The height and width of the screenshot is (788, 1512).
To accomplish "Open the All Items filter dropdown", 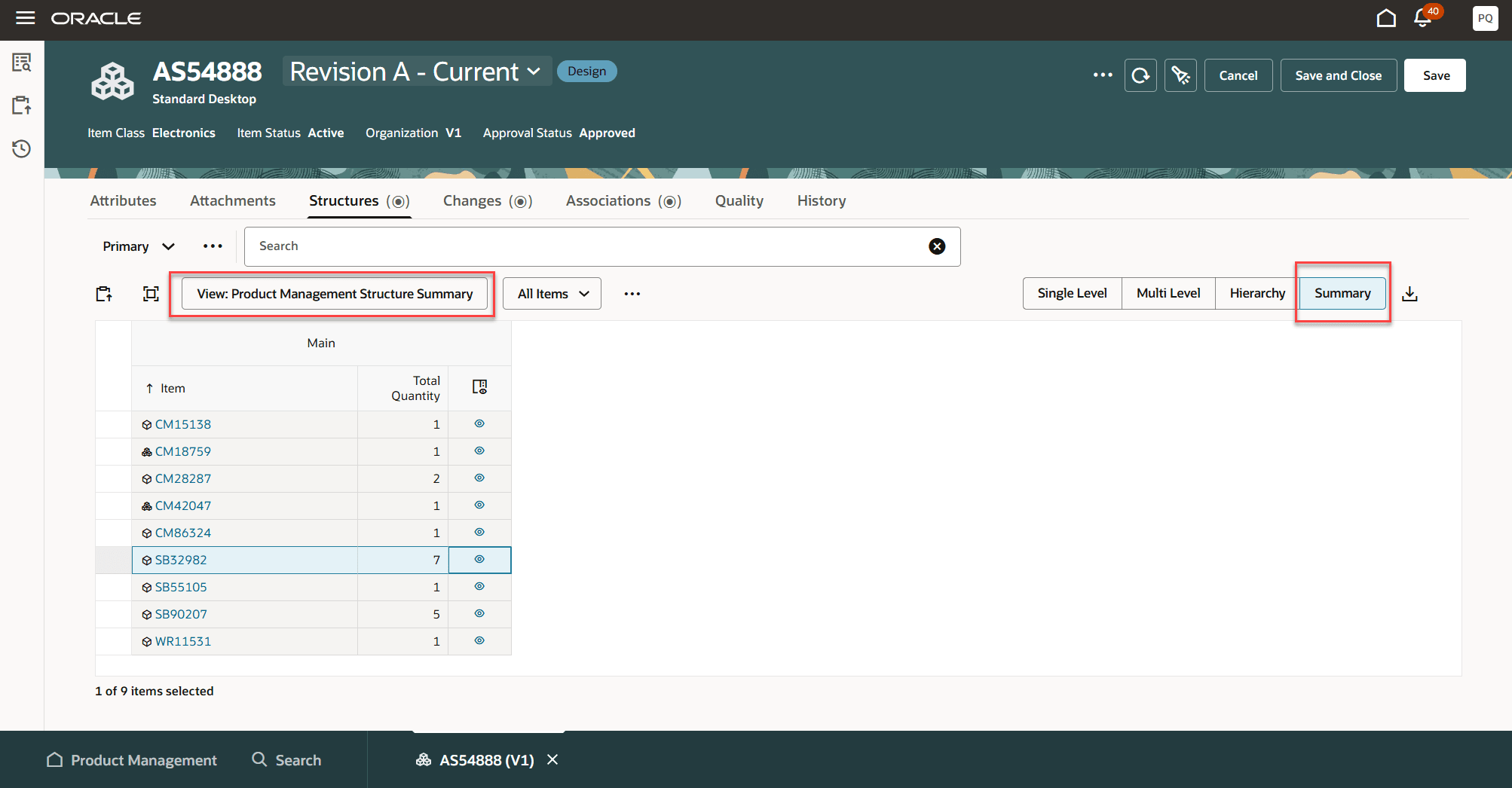I will coord(551,293).
